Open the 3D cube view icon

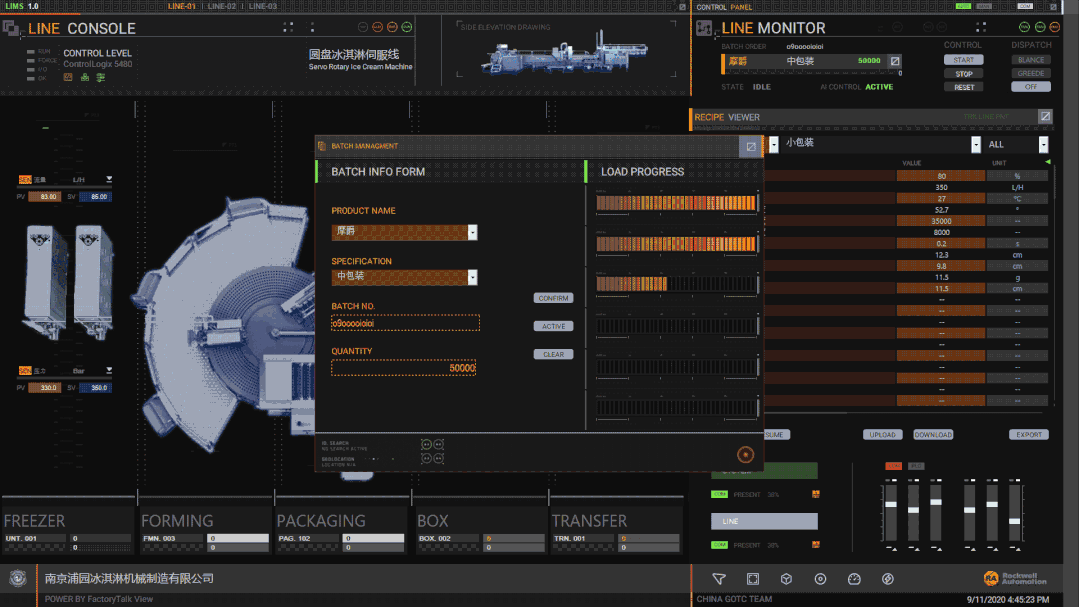pyautogui.click(x=787, y=579)
